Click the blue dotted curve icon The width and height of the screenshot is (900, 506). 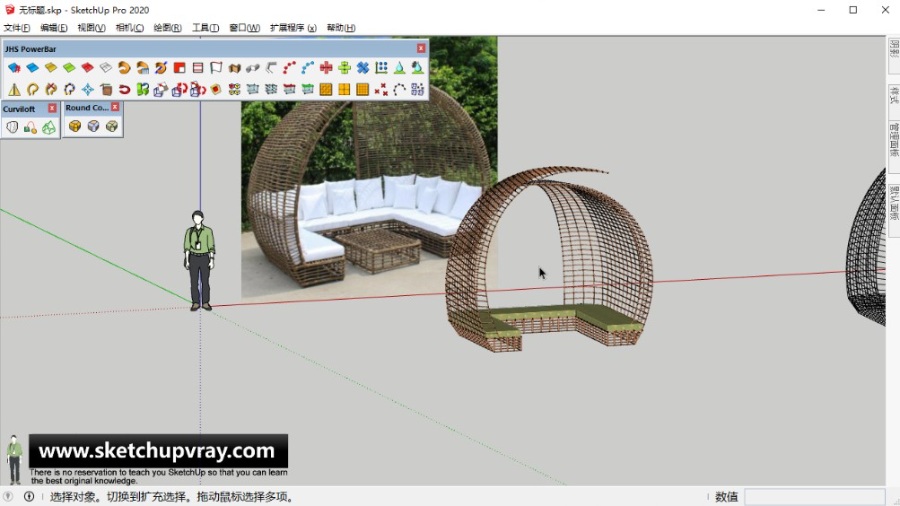click(x=308, y=68)
